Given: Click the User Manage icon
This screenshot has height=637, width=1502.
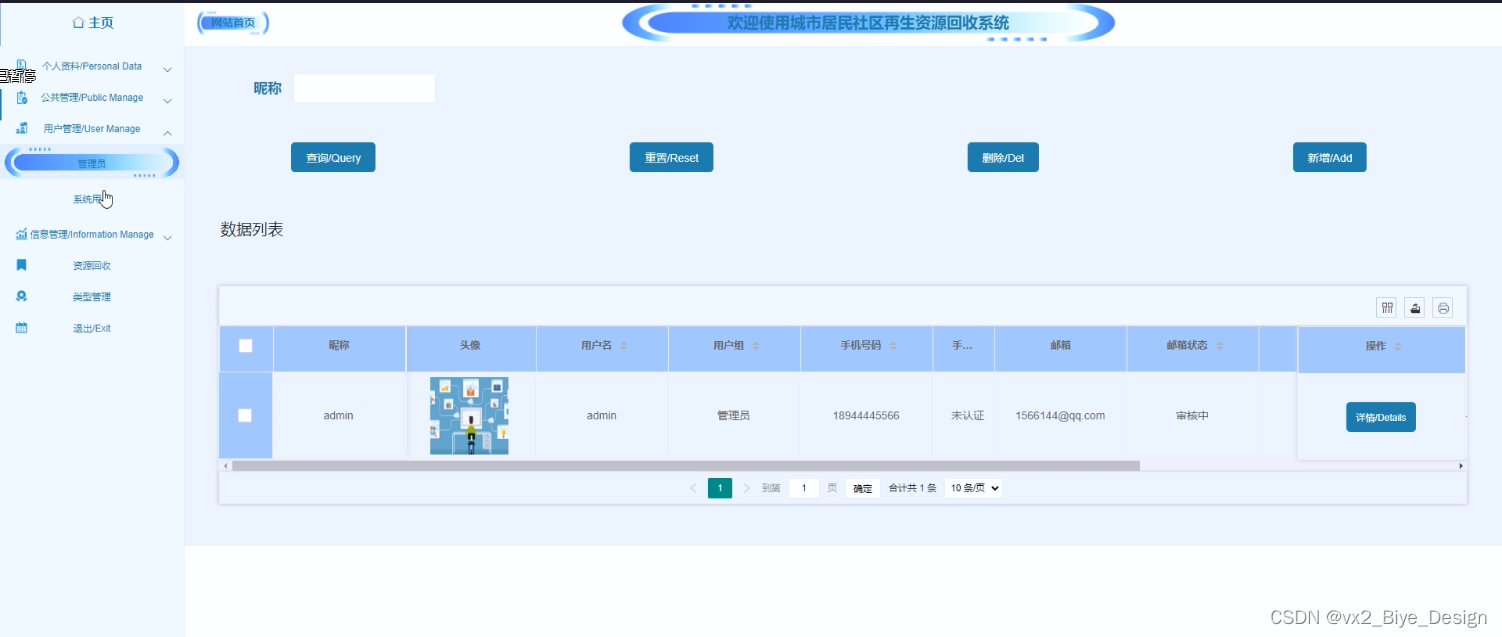Looking at the screenshot, I should [x=22, y=129].
